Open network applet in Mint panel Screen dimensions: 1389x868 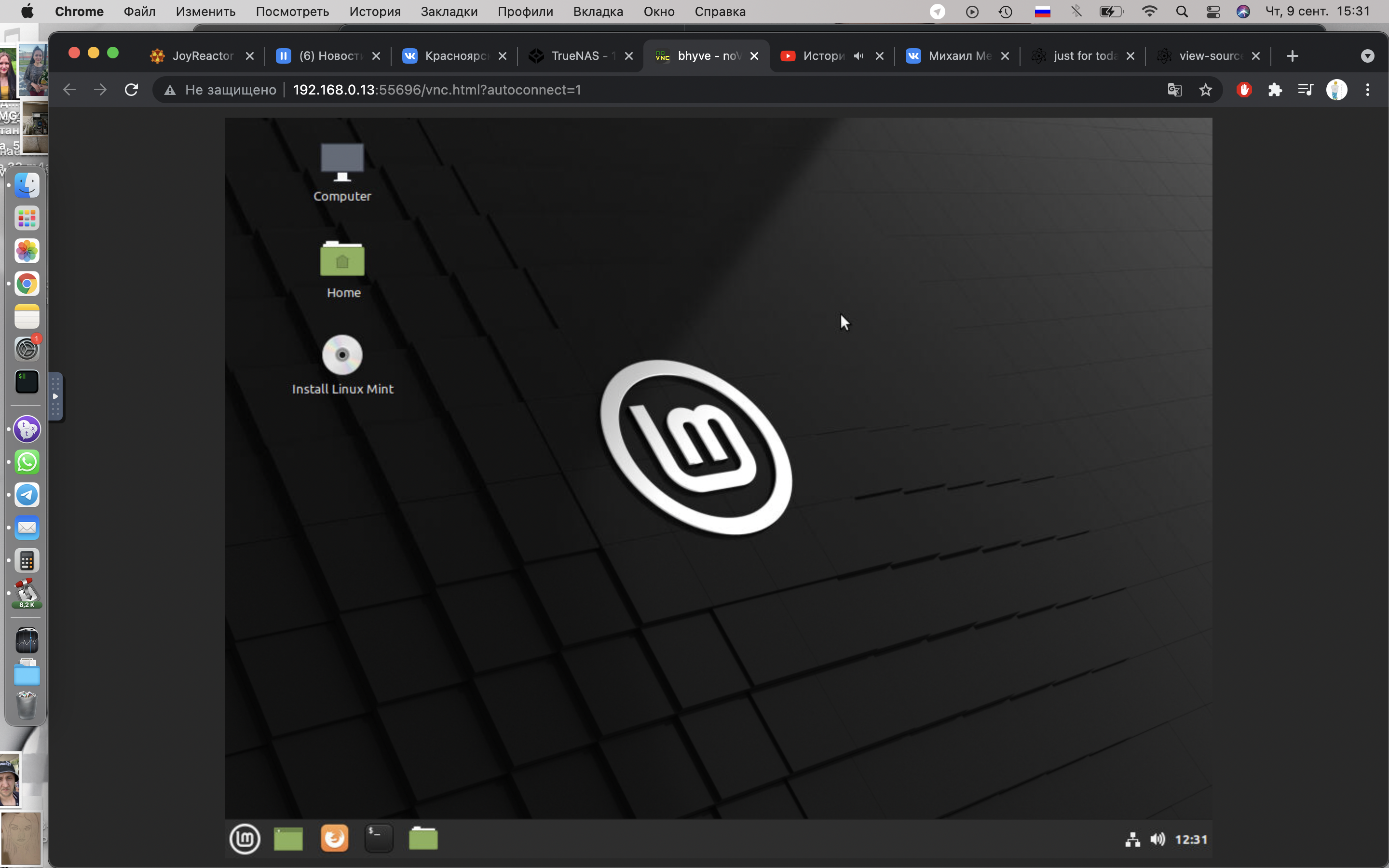point(1132,839)
